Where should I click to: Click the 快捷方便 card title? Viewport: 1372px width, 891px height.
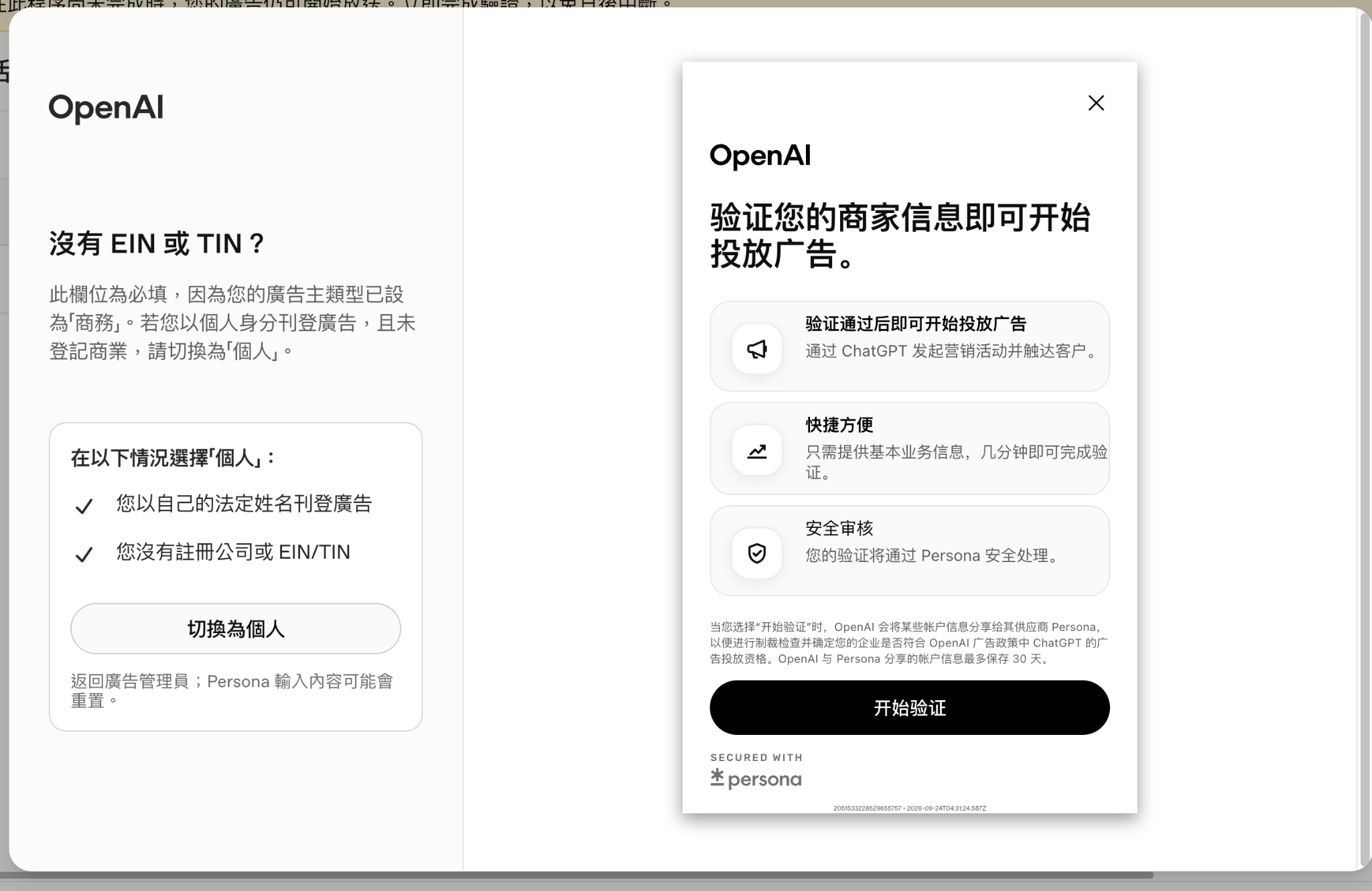point(839,425)
